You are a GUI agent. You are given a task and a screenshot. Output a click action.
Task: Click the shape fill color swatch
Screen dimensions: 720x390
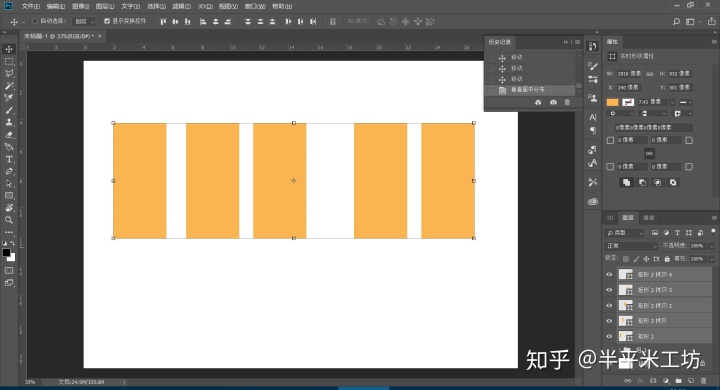point(613,102)
